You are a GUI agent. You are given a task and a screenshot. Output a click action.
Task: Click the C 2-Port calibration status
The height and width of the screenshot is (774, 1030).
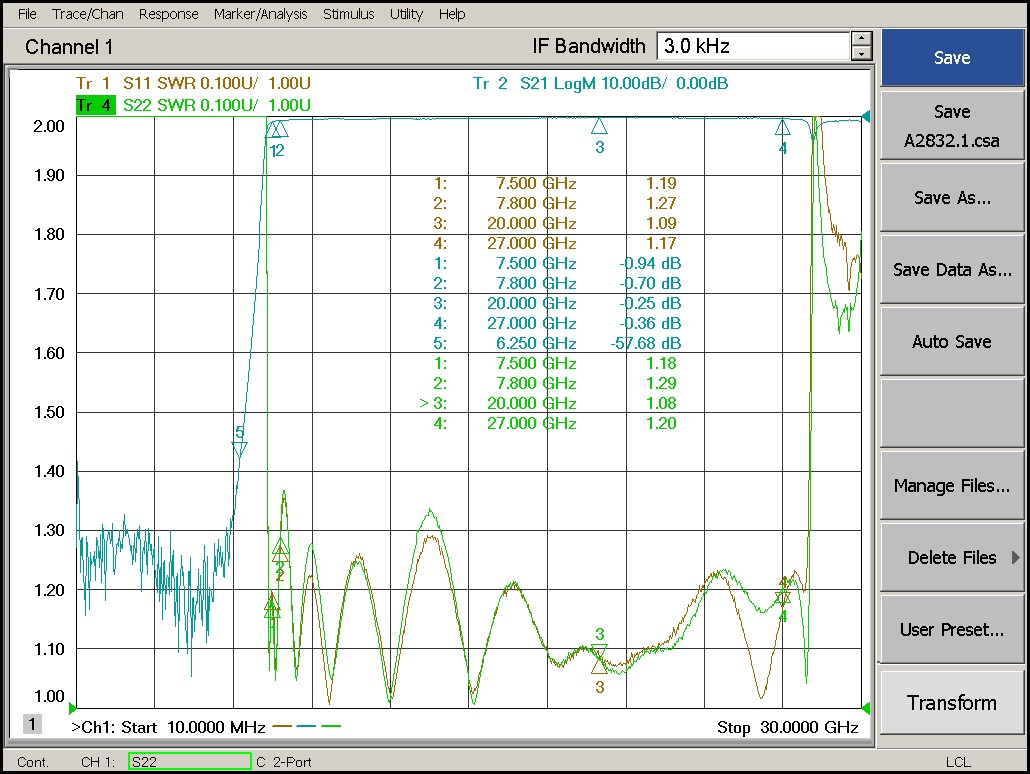284,762
